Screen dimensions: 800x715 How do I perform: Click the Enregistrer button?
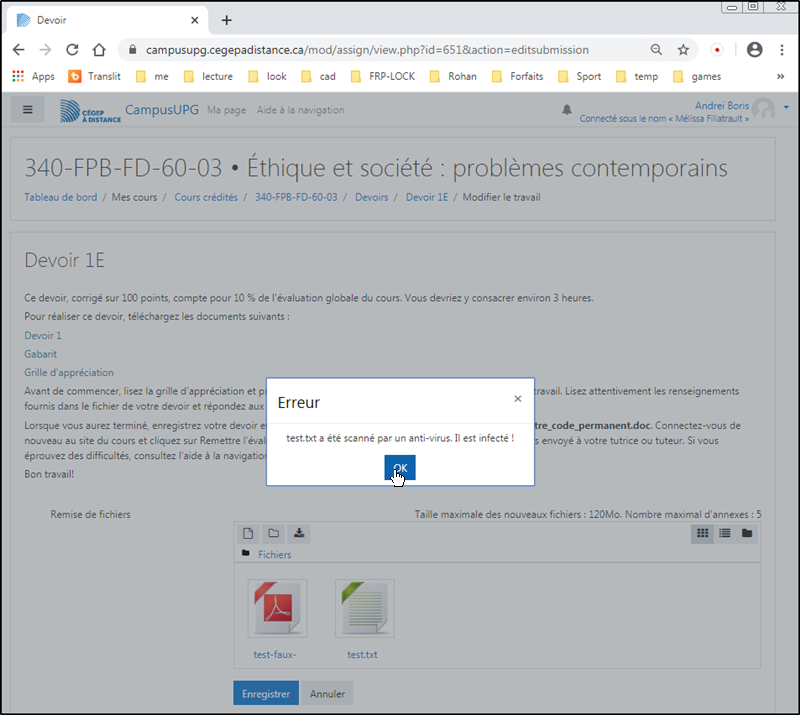[x=265, y=693]
